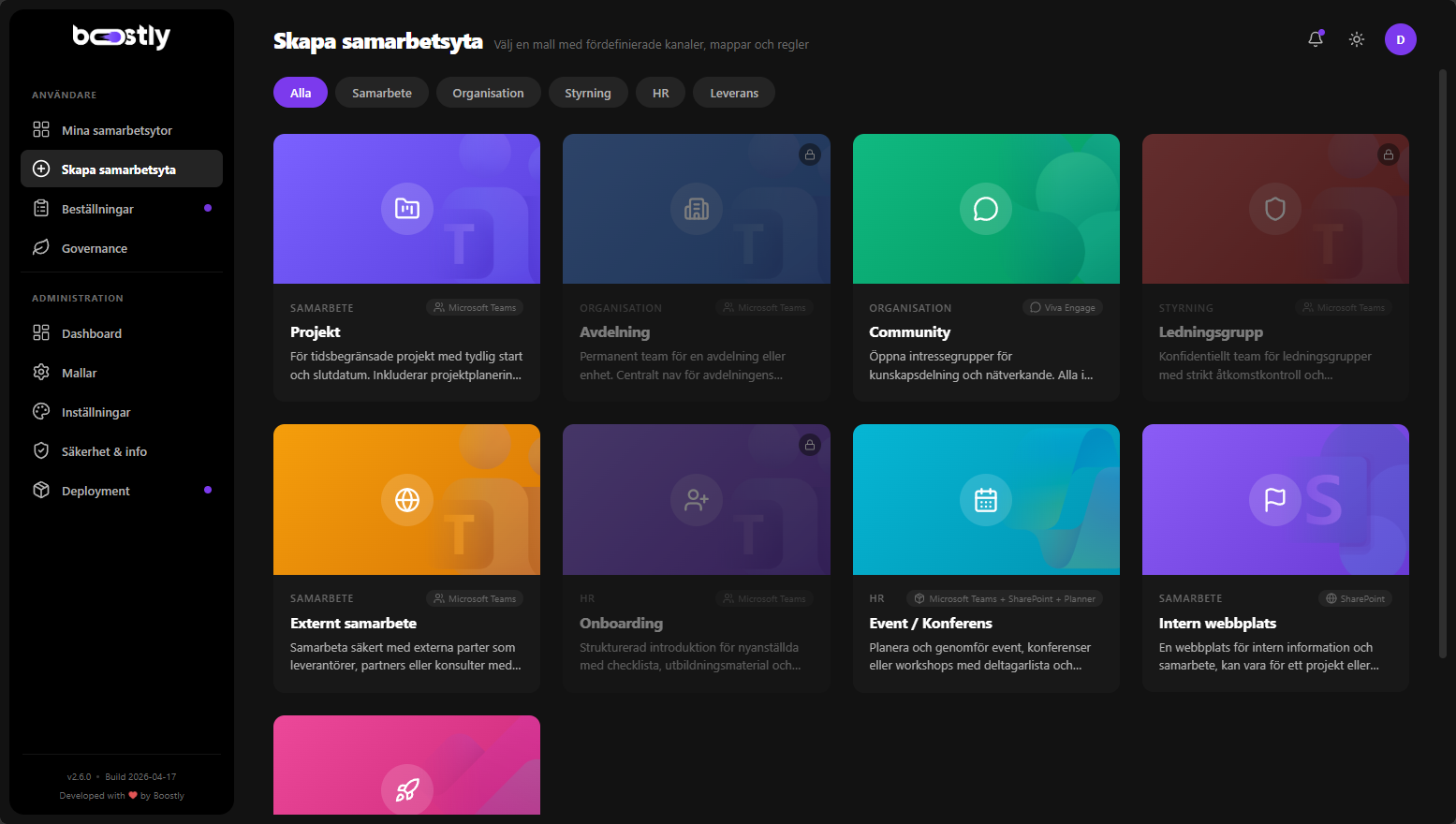Click the Governance leaf icon
The height and width of the screenshot is (824, 1456).
[x=41, y=247]
